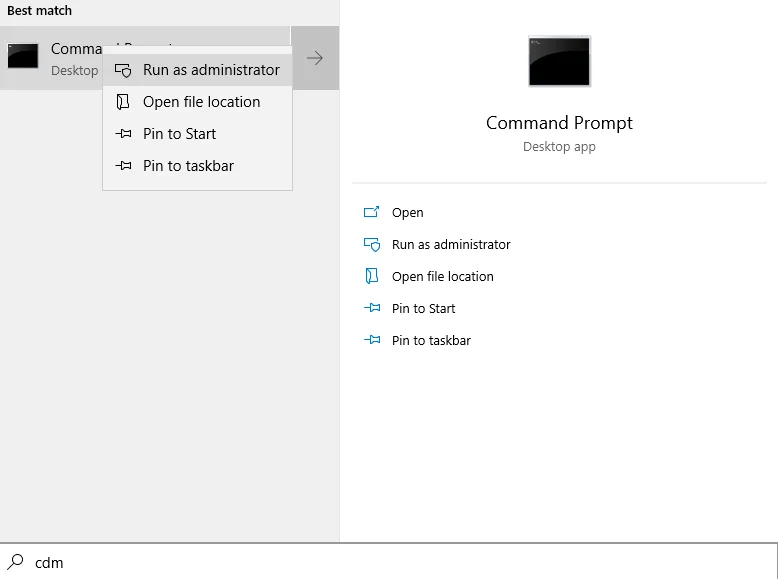The height and width of the screenshot is (579, 778).
Task: Click the pin icon beside context menu Pin to Start
Action: tap(123, 133)
